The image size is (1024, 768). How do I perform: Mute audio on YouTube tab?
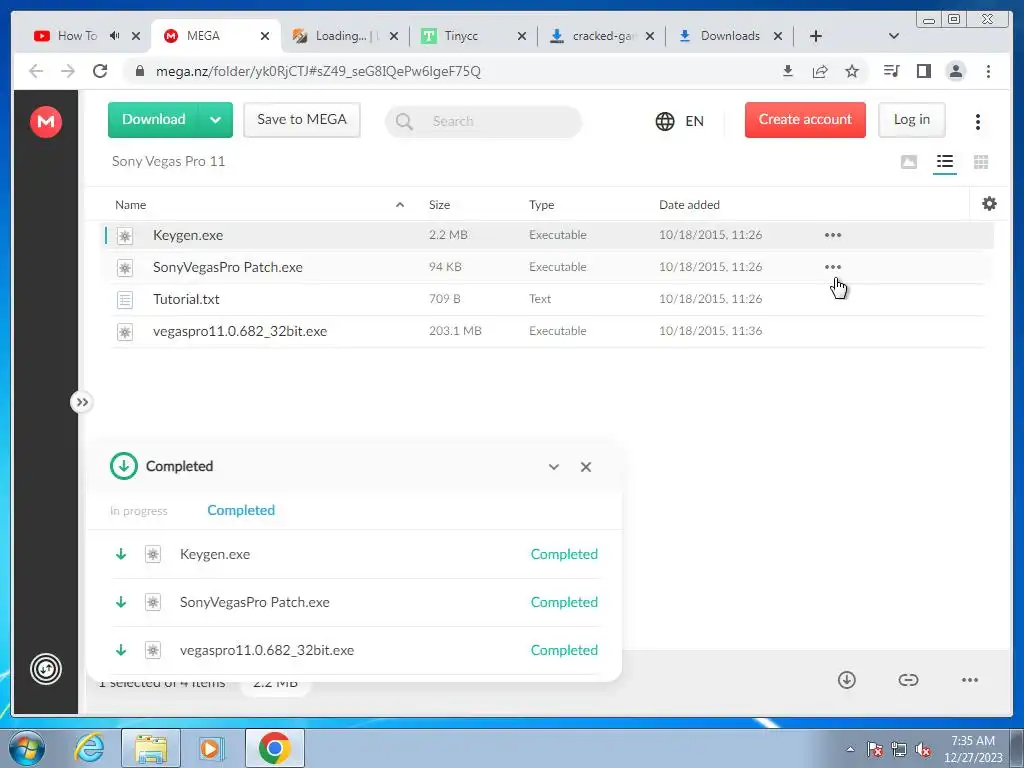(115, 36)
